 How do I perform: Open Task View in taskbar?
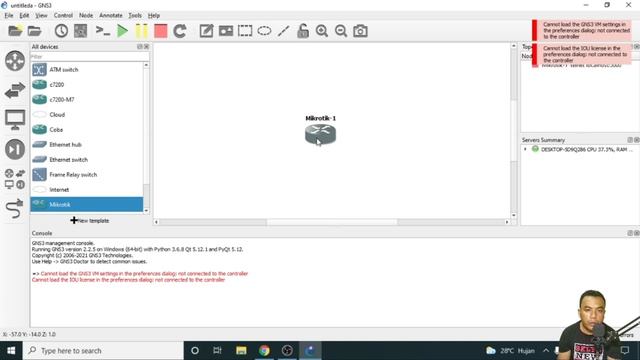point(217,351)
